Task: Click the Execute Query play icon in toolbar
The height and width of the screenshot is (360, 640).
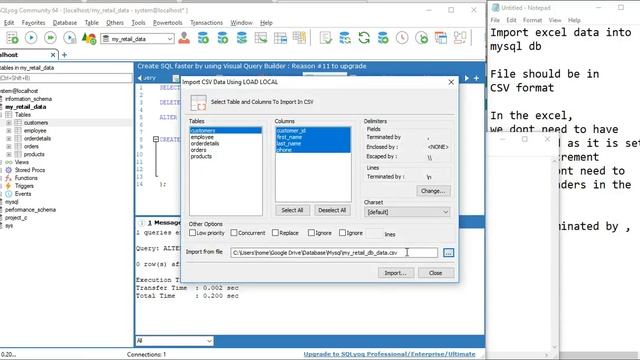Action: (x=31, y=38)
